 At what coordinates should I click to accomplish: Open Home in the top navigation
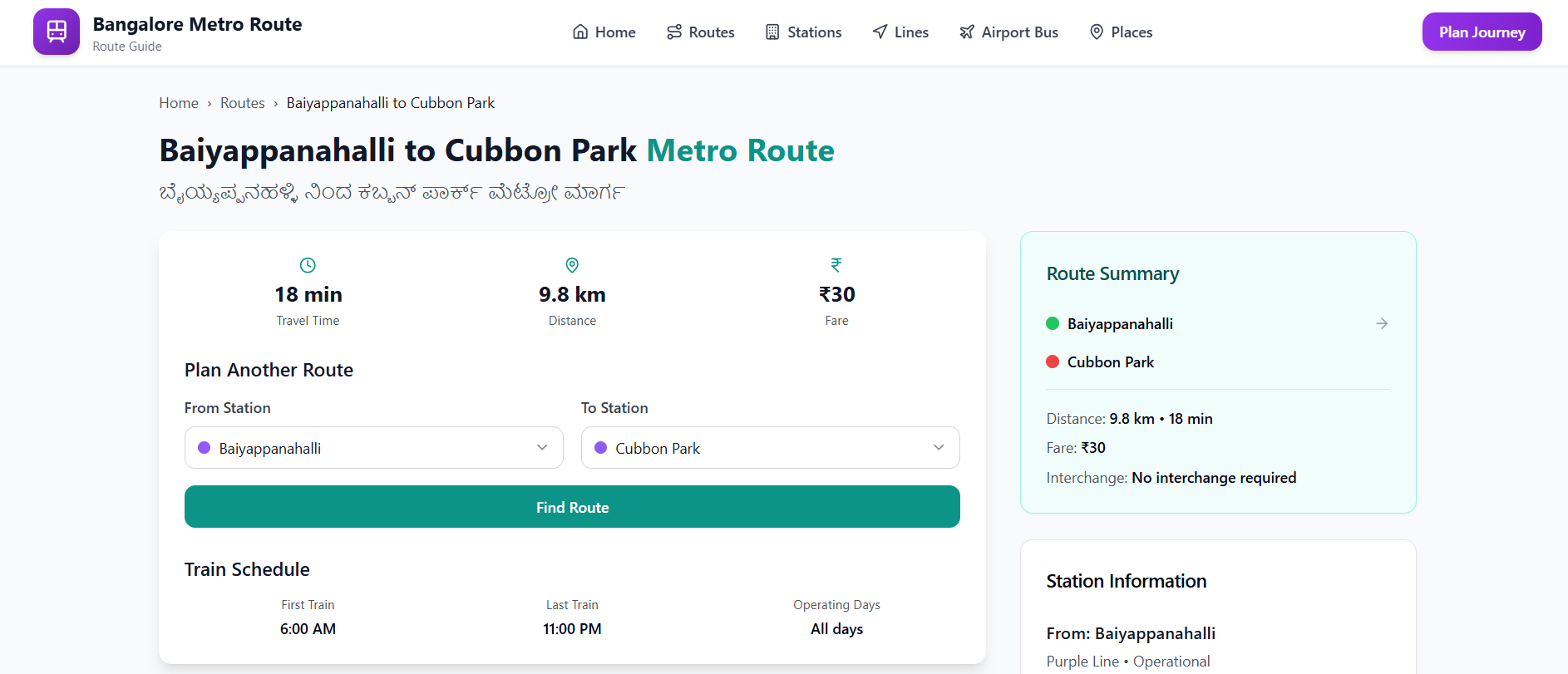[604, 32]
